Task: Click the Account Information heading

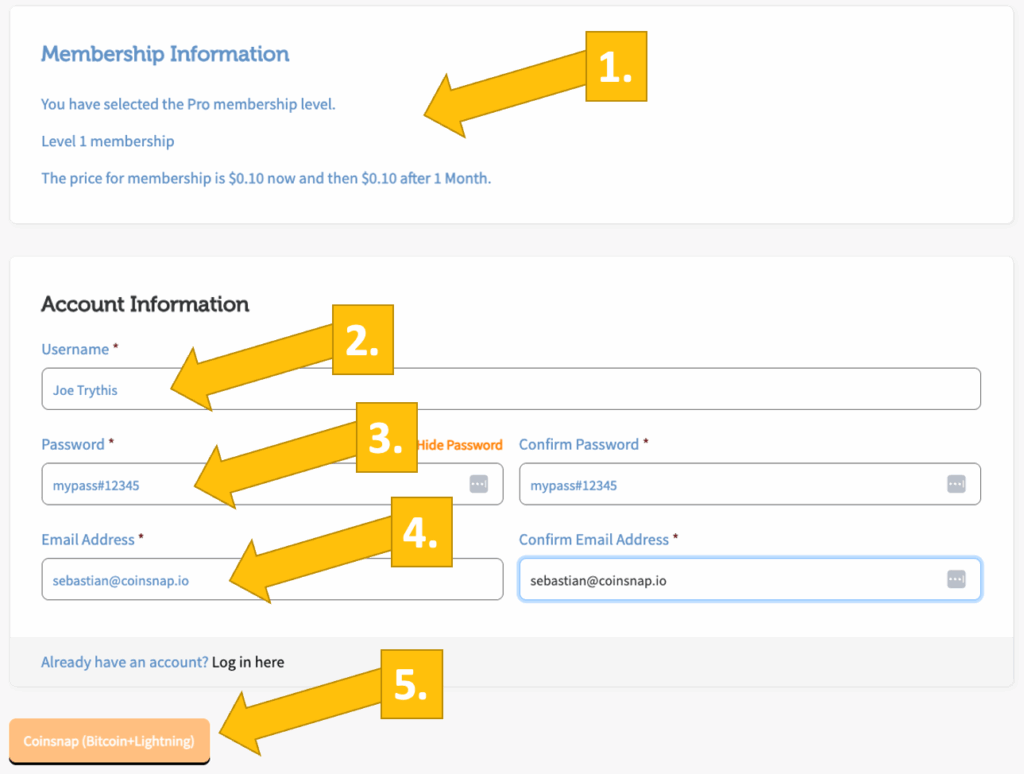Action: tap(145, 304)
